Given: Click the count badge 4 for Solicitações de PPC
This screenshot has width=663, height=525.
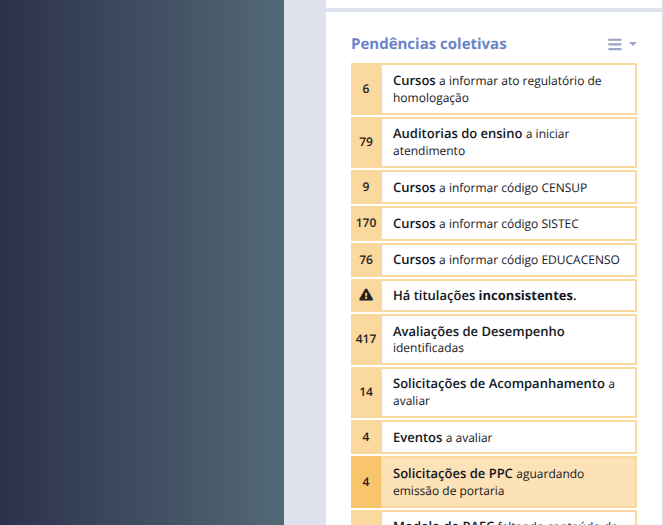Looking at the screenshot, I should point(366,482).
